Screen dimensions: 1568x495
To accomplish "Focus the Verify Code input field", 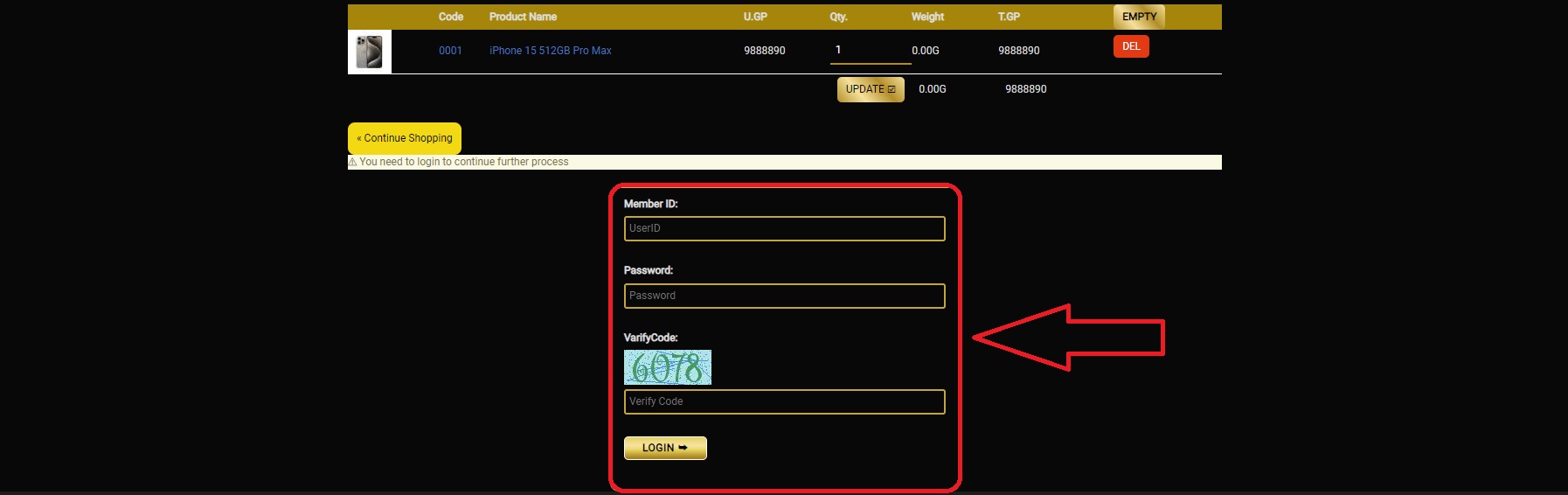I will (x=784, y=401).
